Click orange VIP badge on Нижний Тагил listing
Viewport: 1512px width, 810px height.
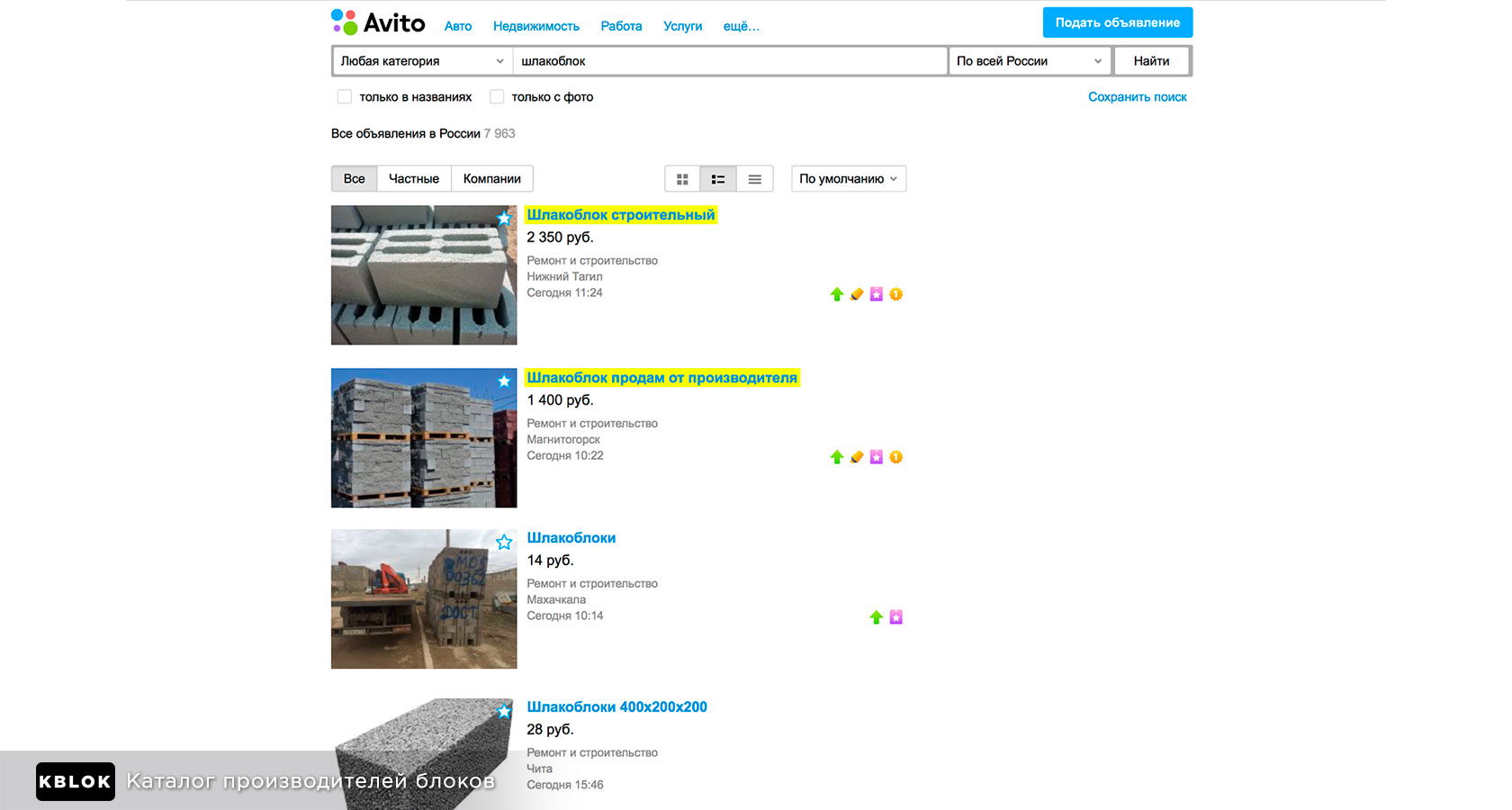[x=896, y=294]
